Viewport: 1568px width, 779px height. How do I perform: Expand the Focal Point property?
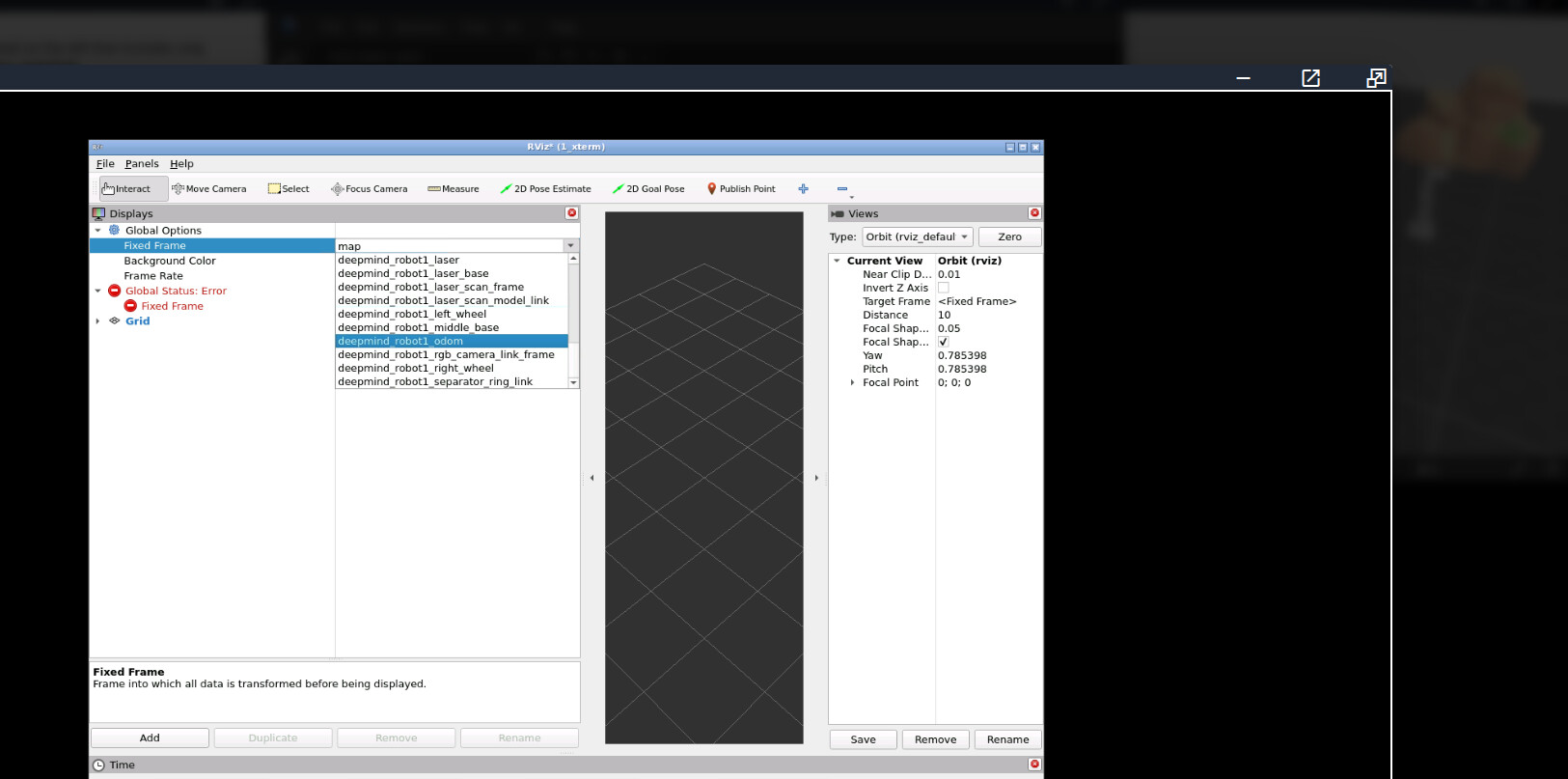852,383
